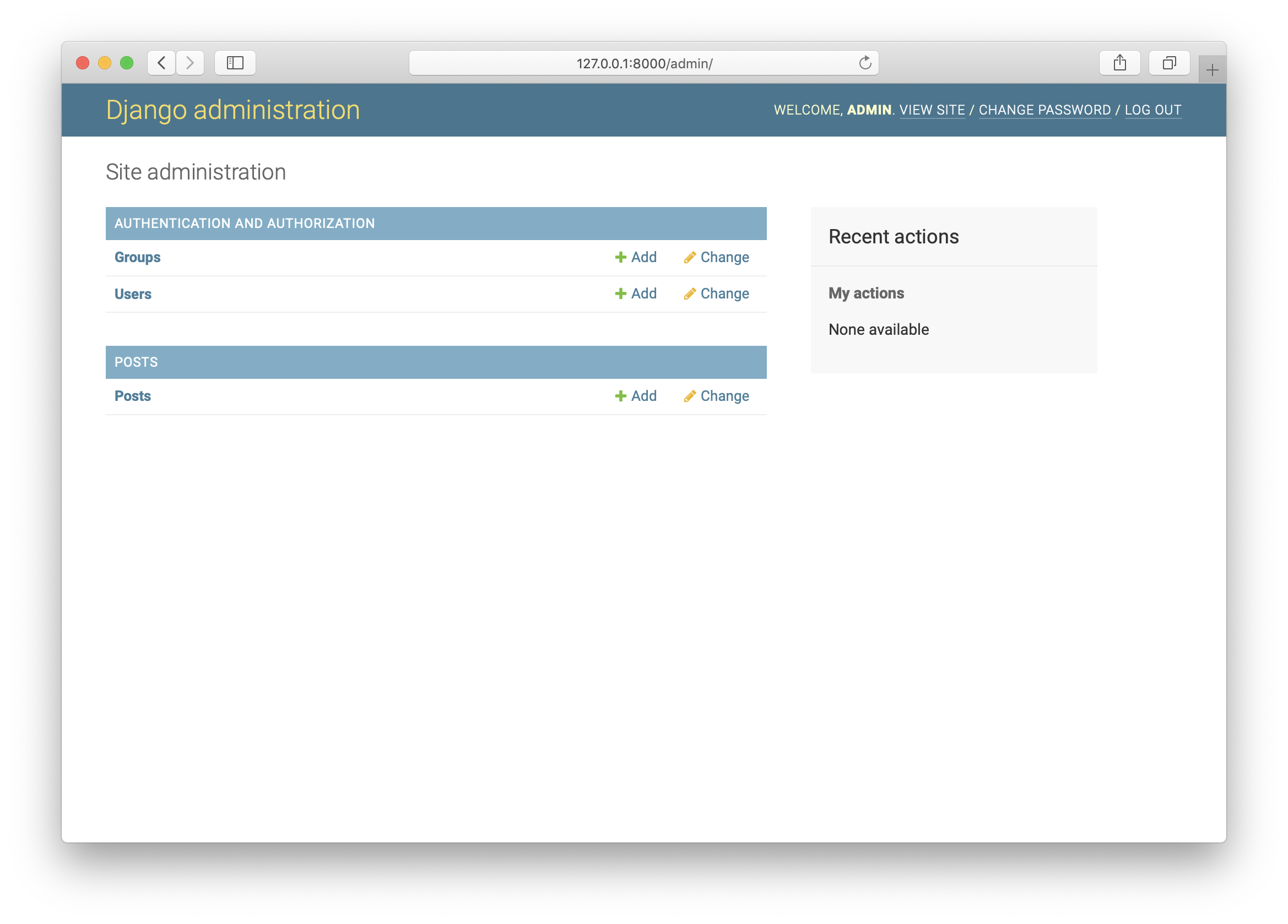Click the green plus icon in Groups row
1288x924 pixels.
[x=620, y=257]
